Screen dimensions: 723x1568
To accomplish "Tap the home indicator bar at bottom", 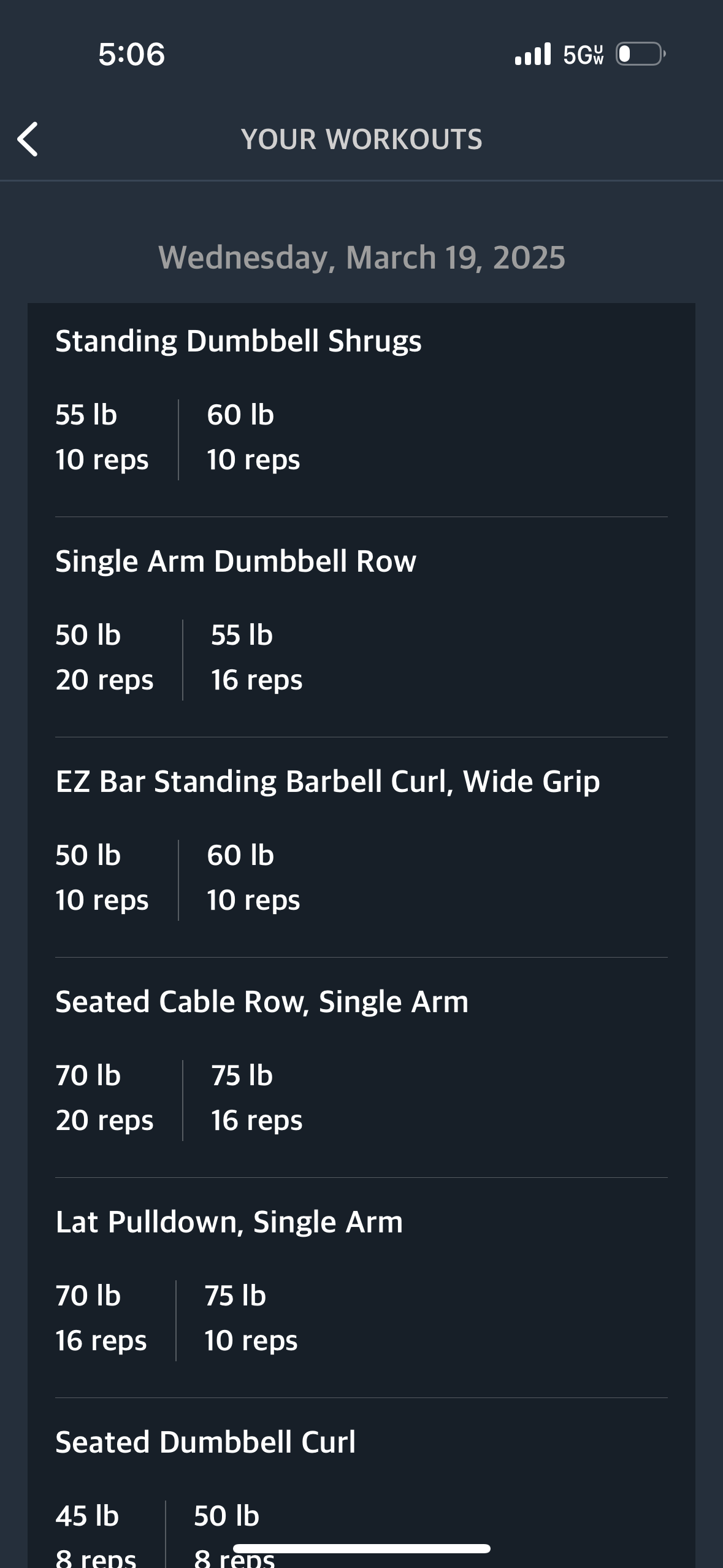I will coord(362,1548).
